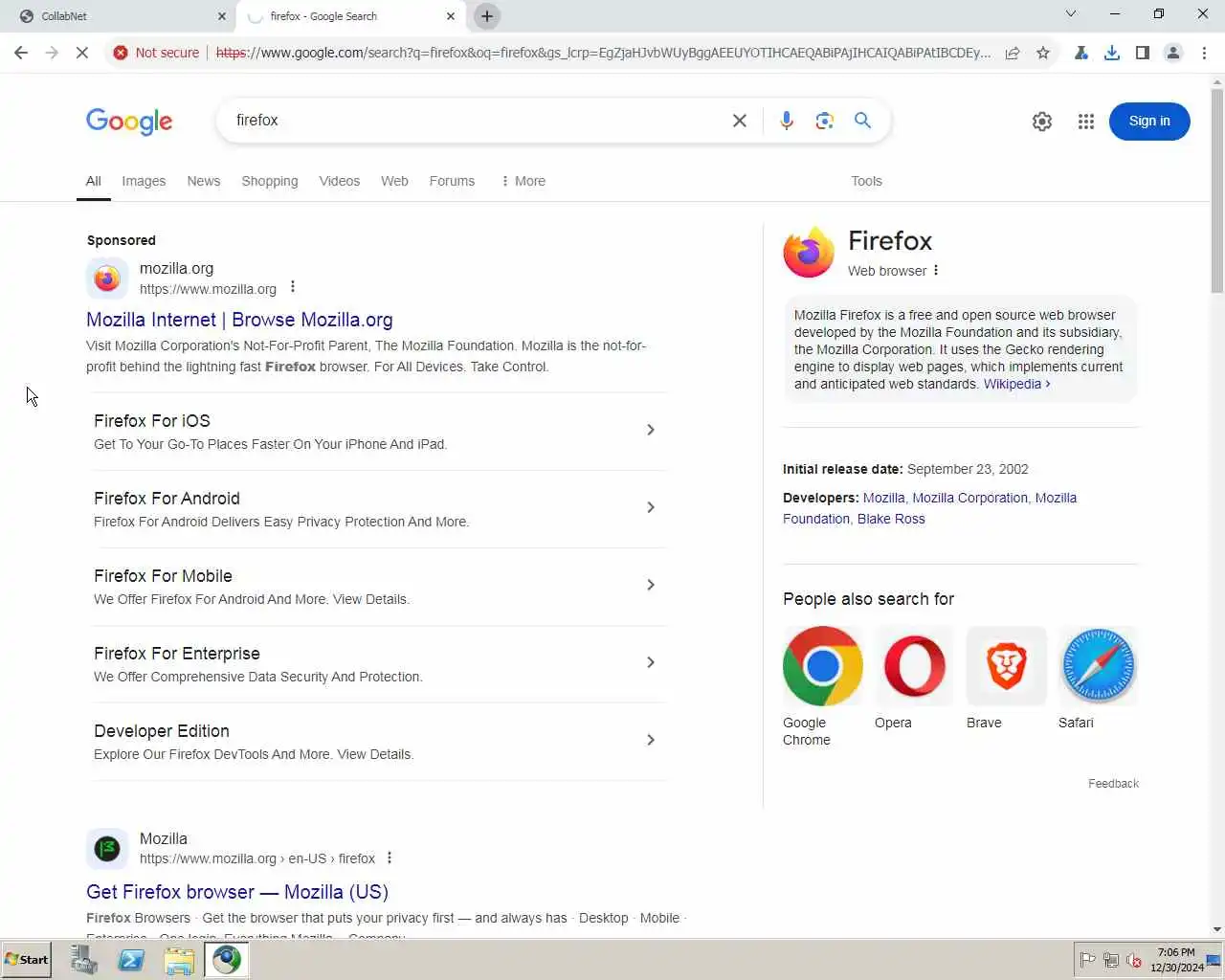Switch to the Shopping results tab
The height and width of the screenshot is (980, 1225).
(x=270, y=181)
